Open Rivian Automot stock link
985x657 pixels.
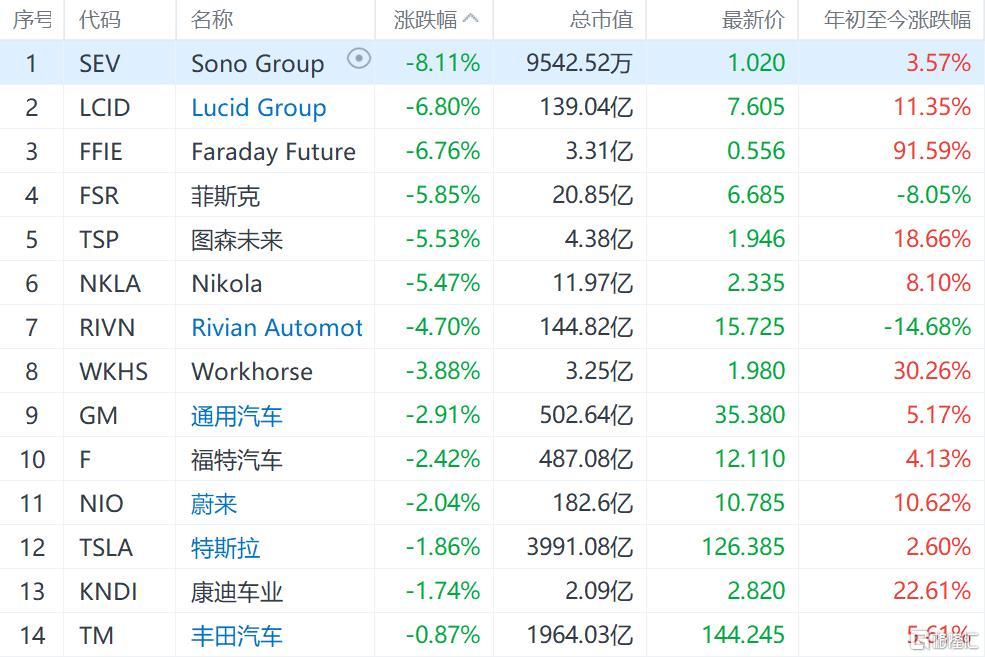point(277,327)
